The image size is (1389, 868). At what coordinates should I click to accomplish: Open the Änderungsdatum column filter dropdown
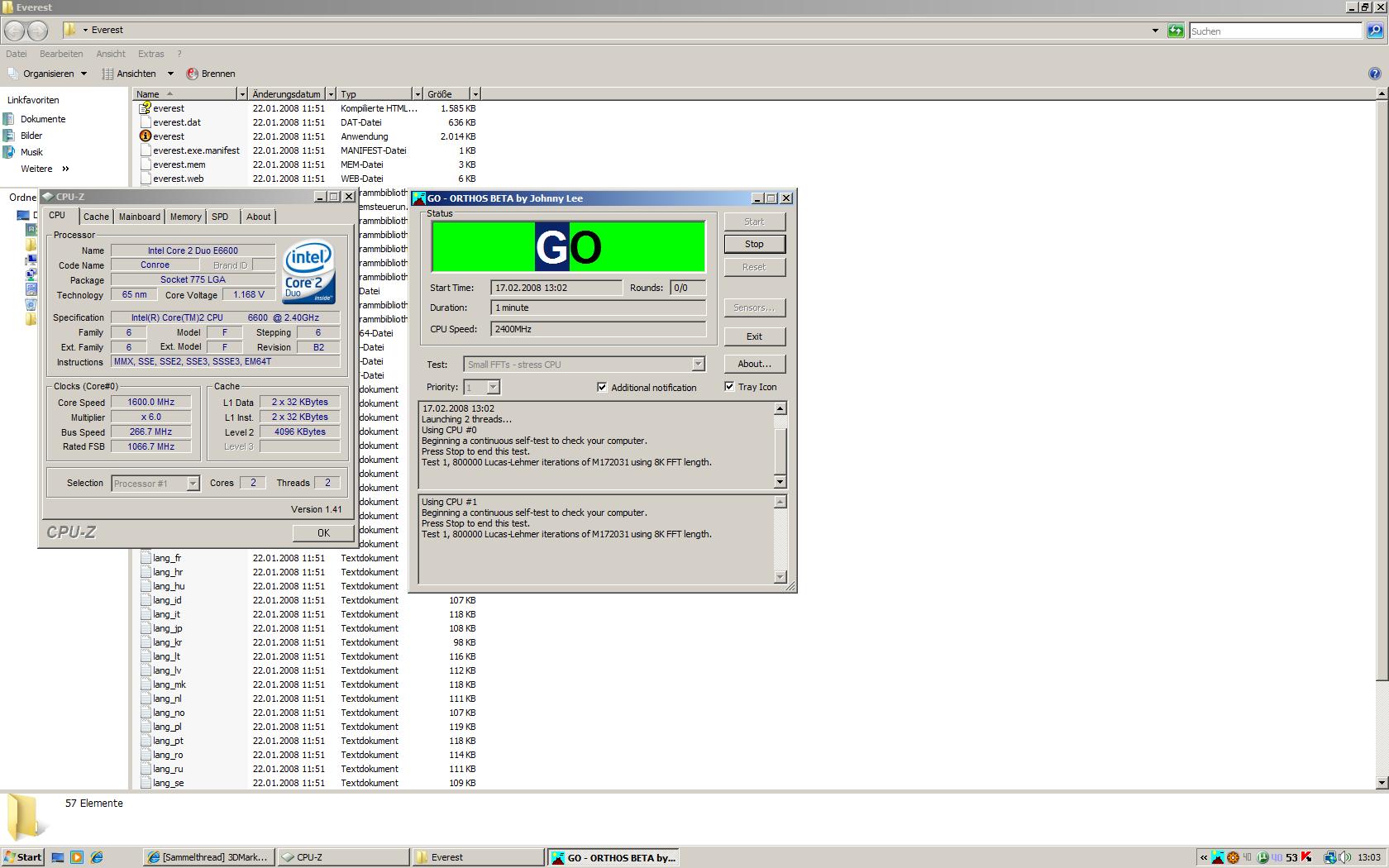[331, 94]
